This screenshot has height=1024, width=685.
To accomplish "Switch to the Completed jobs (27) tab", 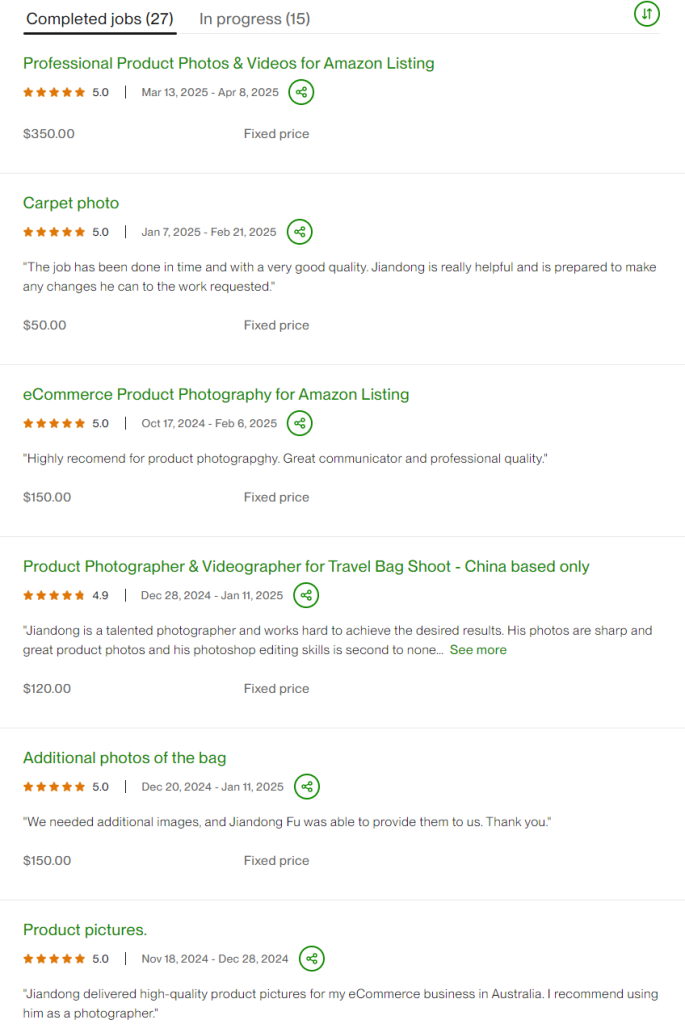I will [99, 19].
